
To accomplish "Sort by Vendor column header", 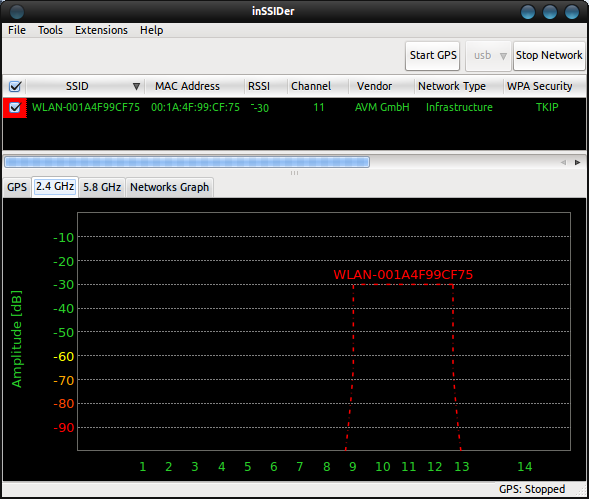I will [x=374, y=86].
